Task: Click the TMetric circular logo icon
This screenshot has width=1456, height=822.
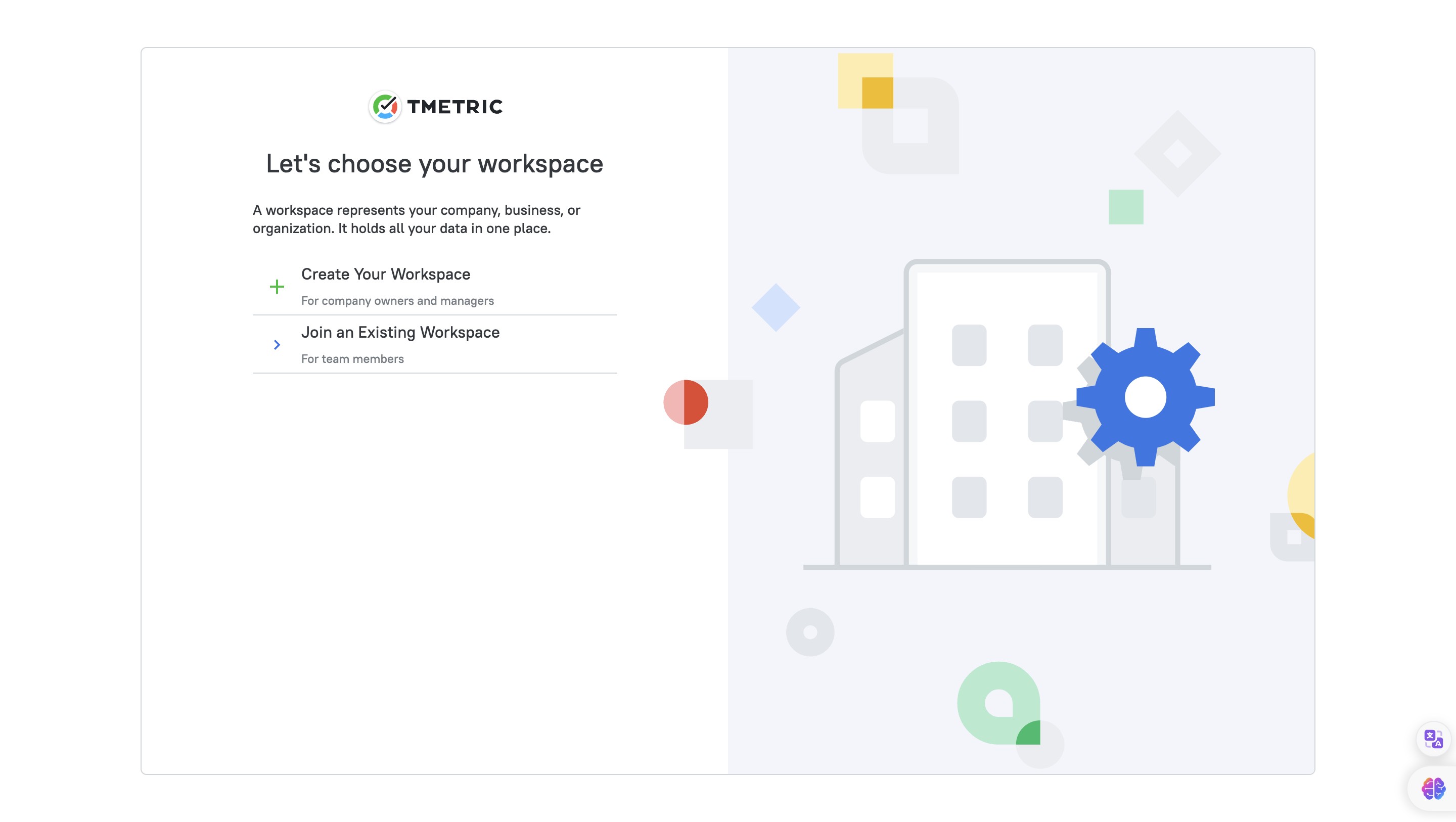Action: (385, 106)
